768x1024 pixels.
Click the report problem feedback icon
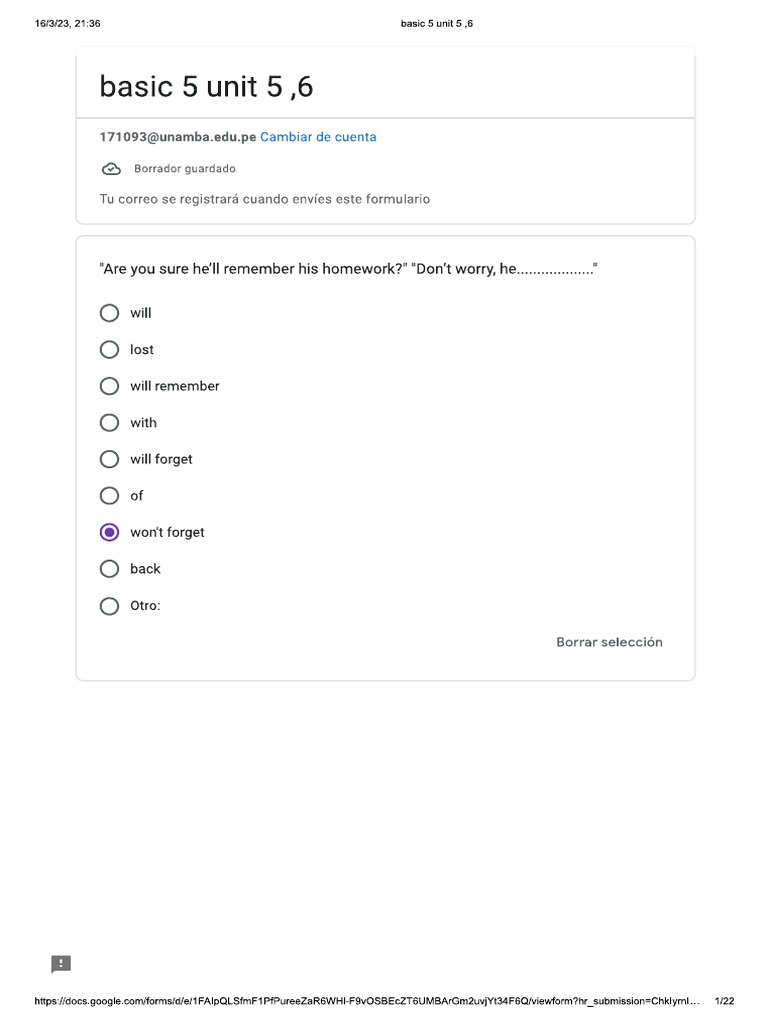click(61, 964)
